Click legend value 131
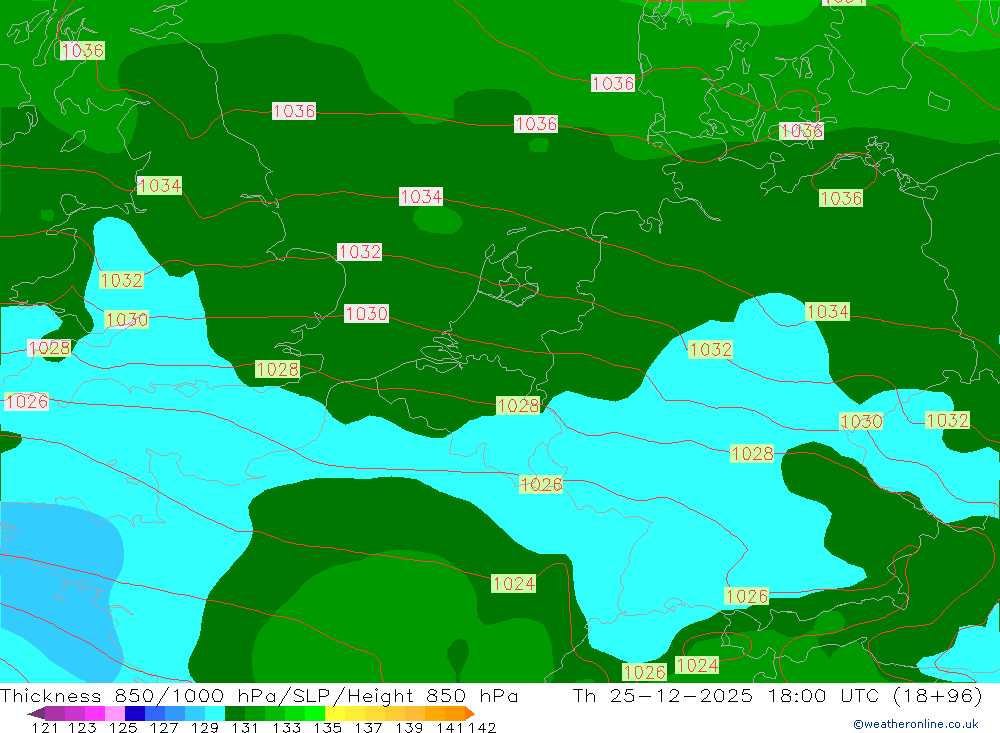 (x=245, y=727)
